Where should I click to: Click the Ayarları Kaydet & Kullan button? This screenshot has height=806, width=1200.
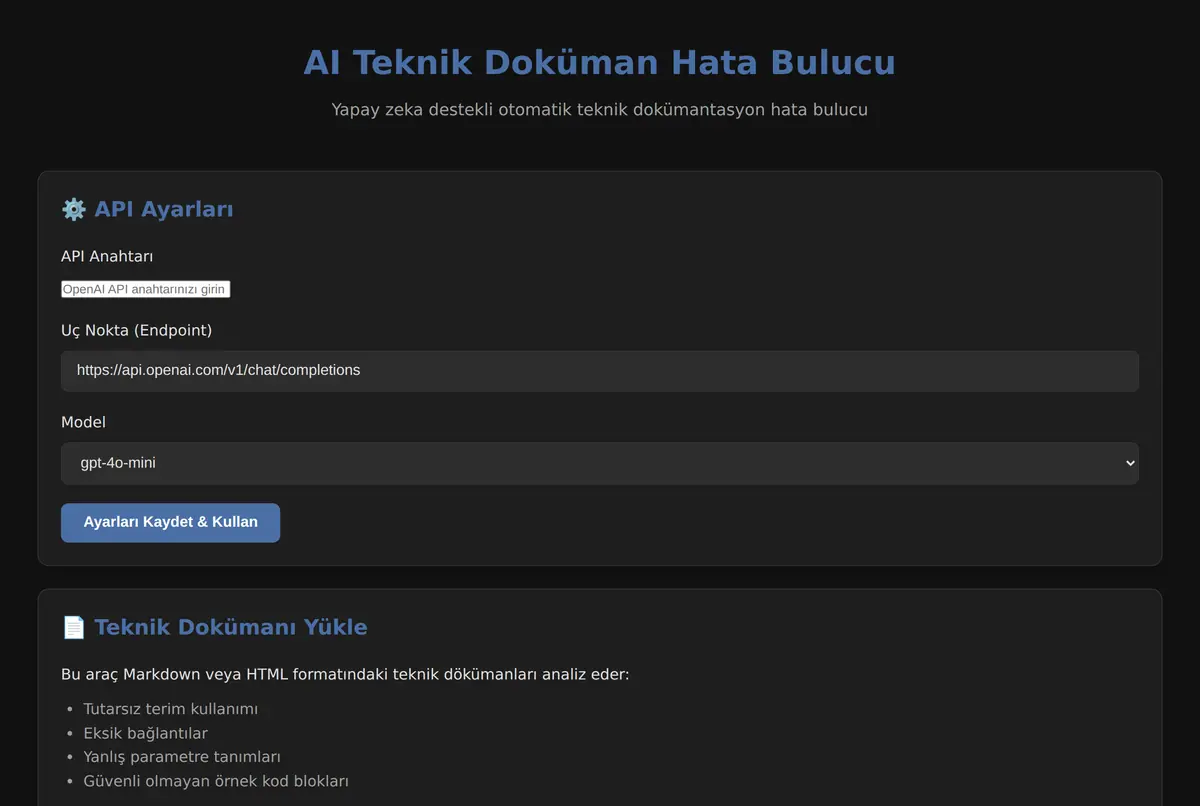170,522
